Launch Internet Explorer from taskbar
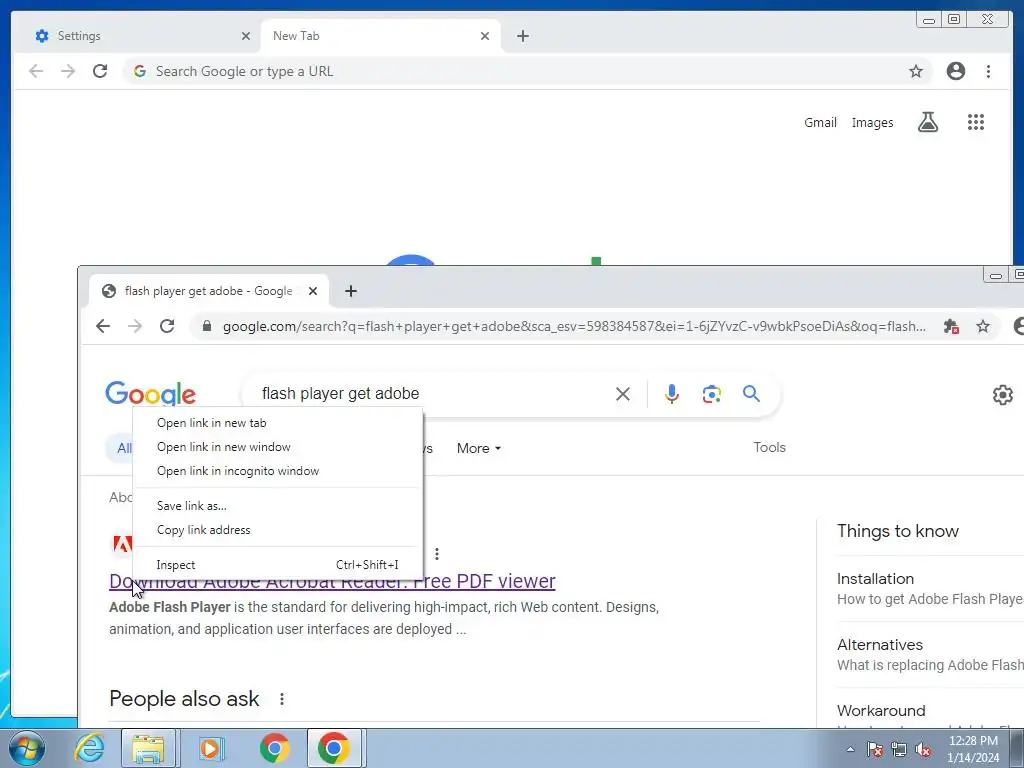 (x=89, y=748)
